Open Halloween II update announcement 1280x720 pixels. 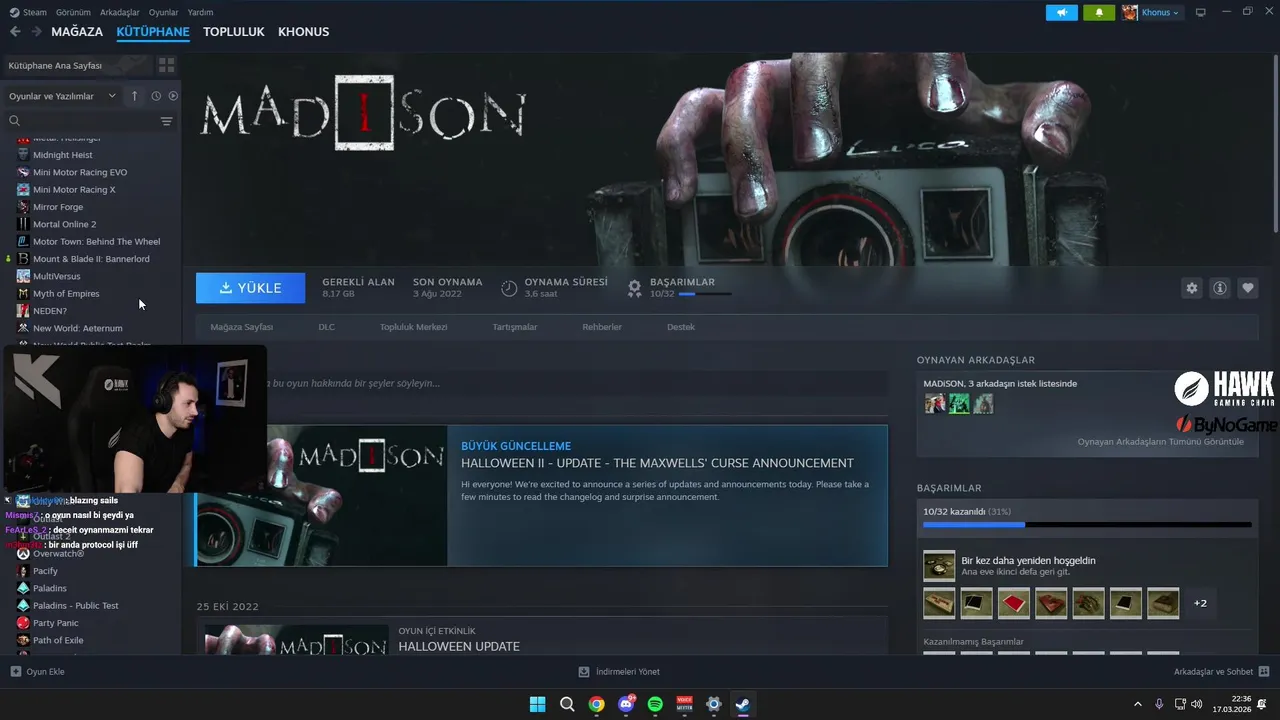[541, 496]
